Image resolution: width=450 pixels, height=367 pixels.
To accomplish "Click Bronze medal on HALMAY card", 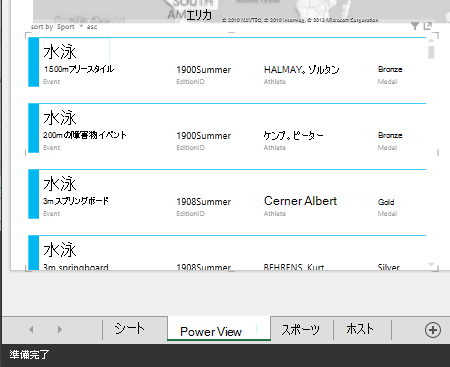I will tap(390, 69).
